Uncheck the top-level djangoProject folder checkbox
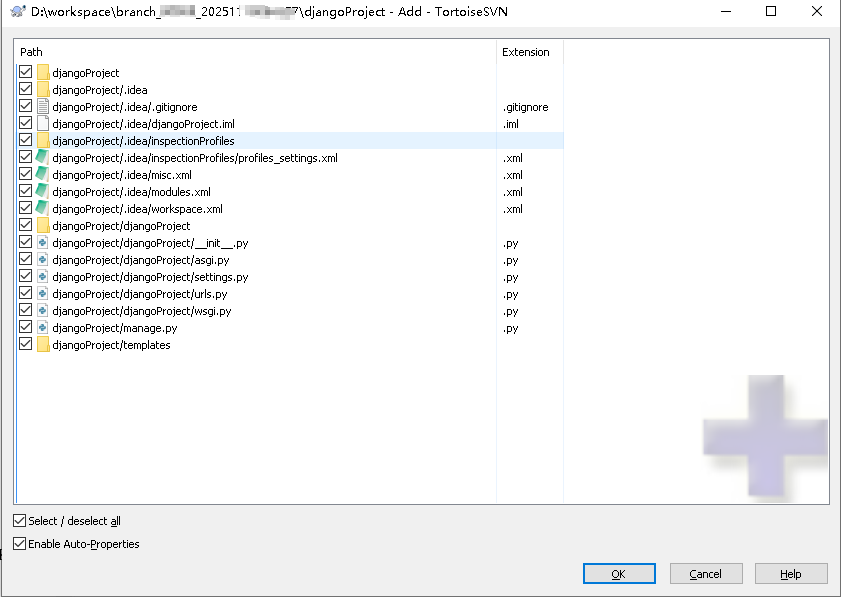The height and width of the screenshot is (597, 841). tap(26, 72)
